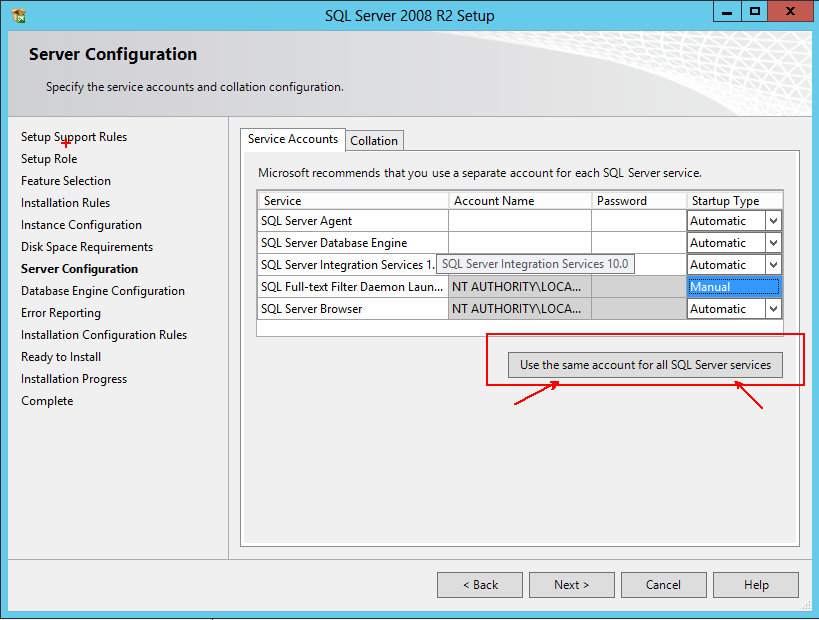
Task: Click Database Engine Configuration step
Action: click(x=103, y=291)
